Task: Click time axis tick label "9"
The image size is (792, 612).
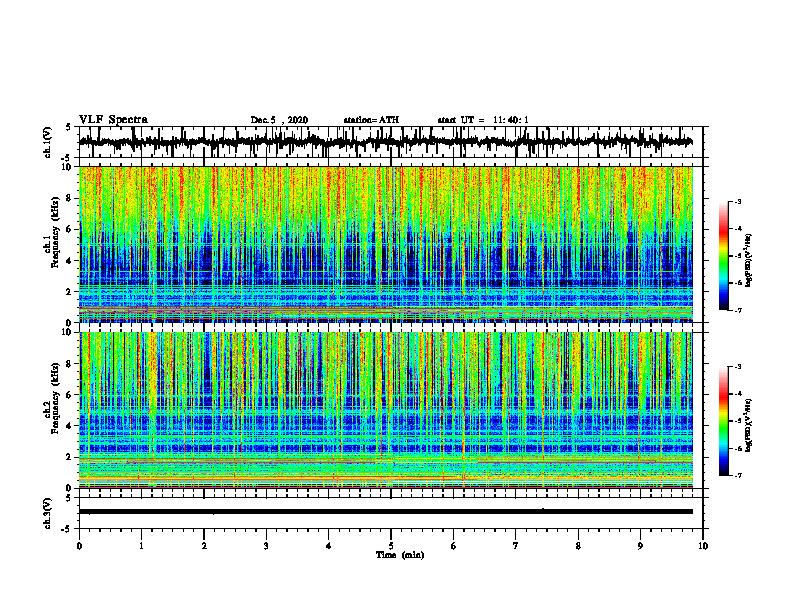Action: point(640,546)
